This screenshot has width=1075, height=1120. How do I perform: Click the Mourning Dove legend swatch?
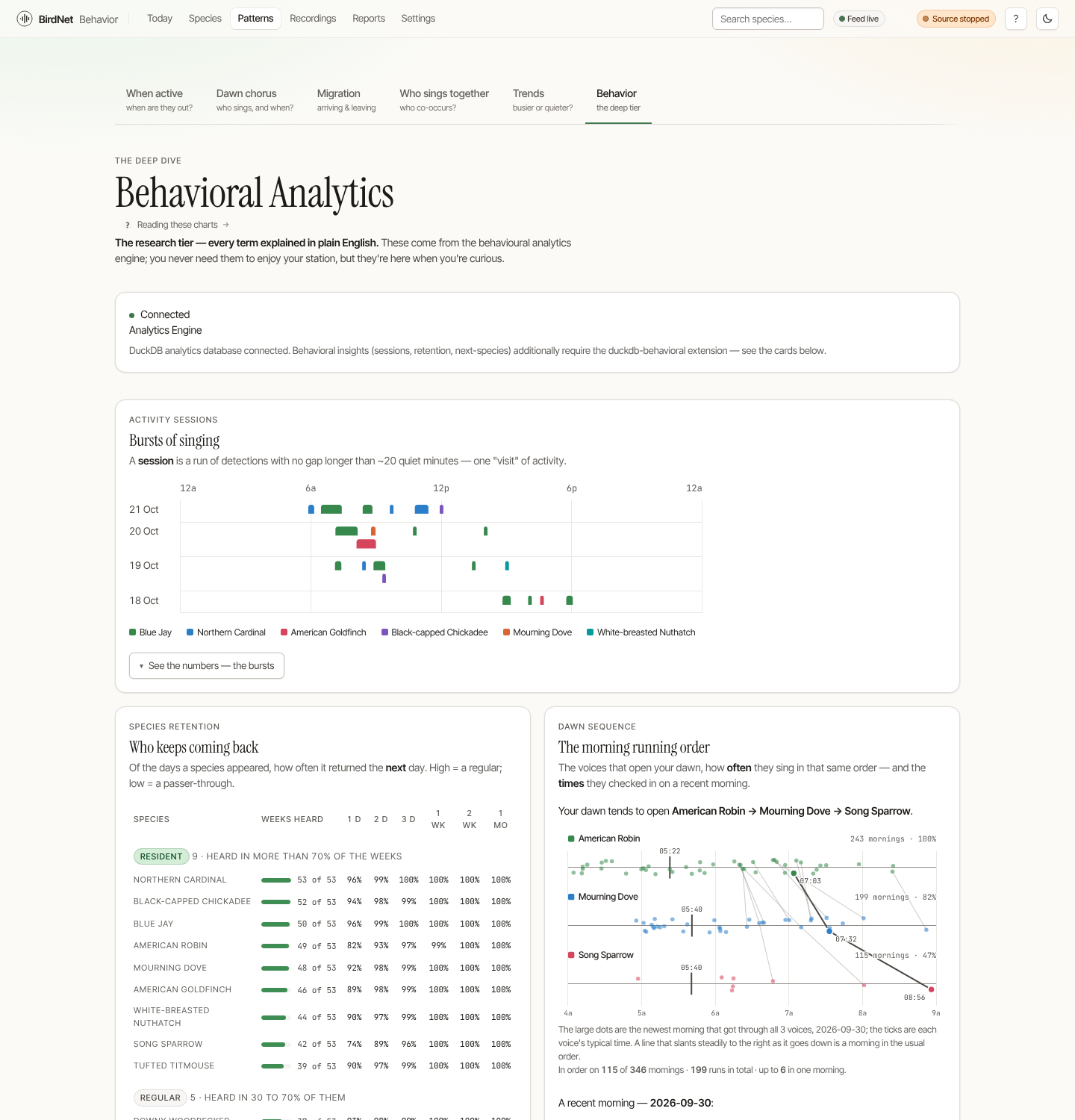[507, 632]
